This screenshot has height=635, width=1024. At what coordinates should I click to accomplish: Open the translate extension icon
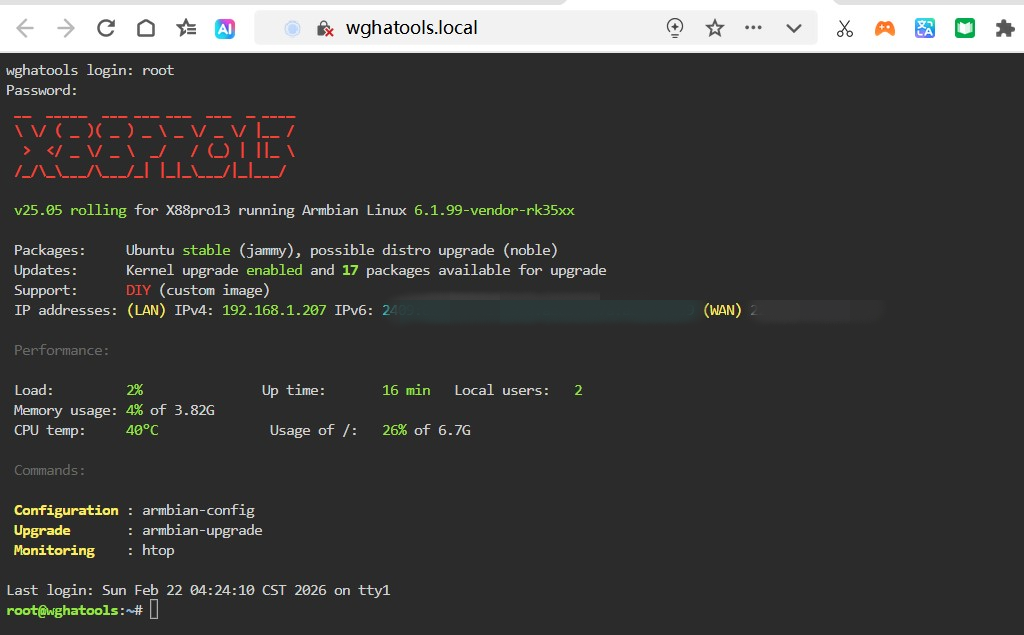click(925, 28)
